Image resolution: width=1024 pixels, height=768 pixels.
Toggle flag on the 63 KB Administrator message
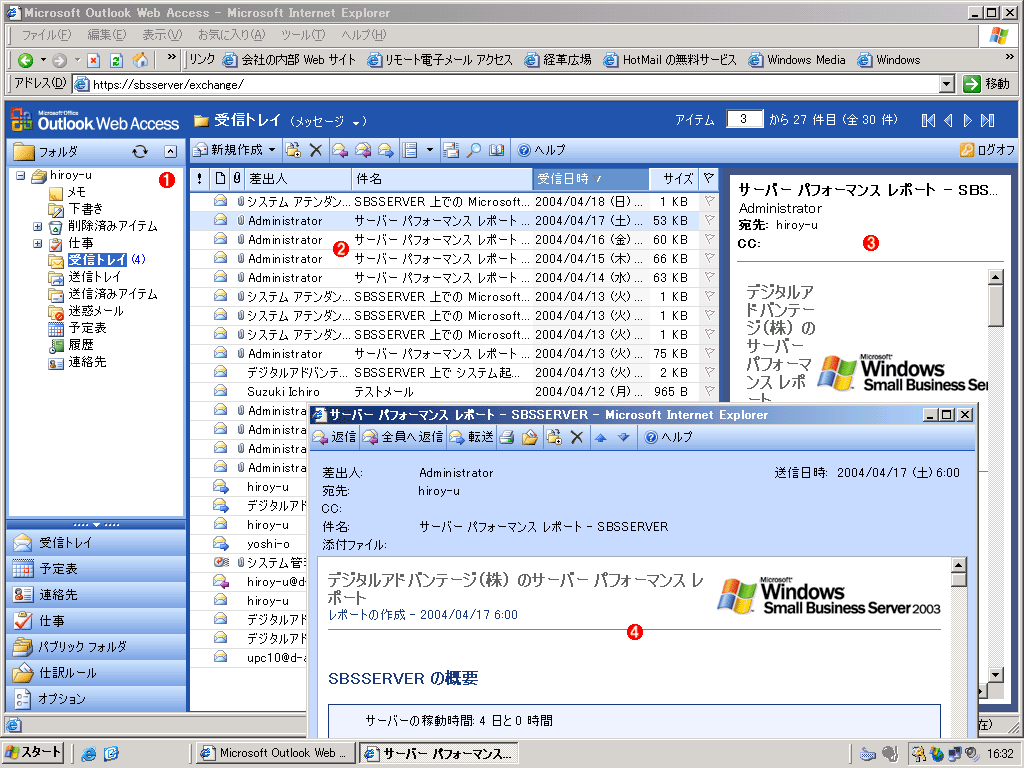coord(709,277)
